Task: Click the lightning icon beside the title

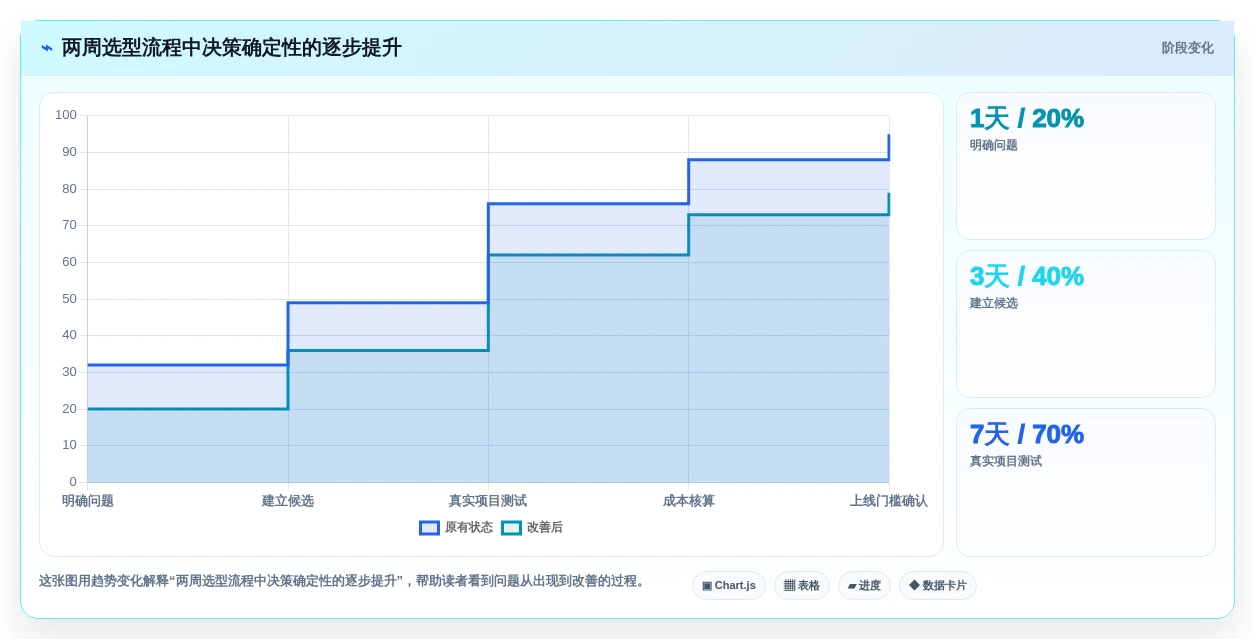Action: pyautogui.click(x=47, y=48)
